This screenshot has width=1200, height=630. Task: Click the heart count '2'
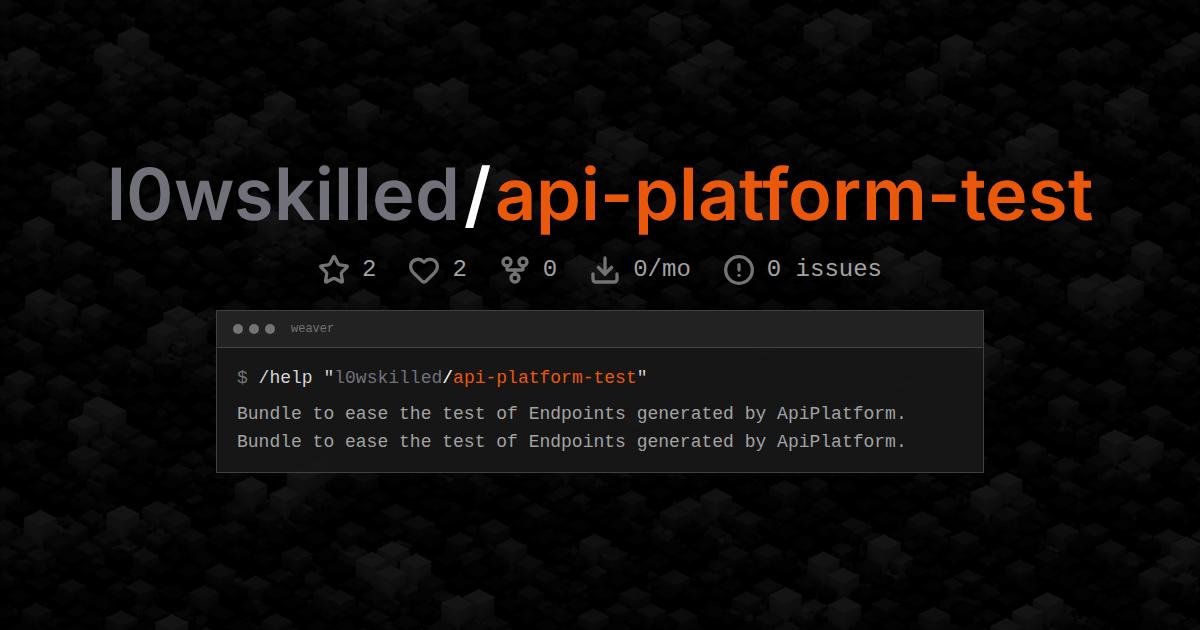pyautogui.click(x=460, y=269)
